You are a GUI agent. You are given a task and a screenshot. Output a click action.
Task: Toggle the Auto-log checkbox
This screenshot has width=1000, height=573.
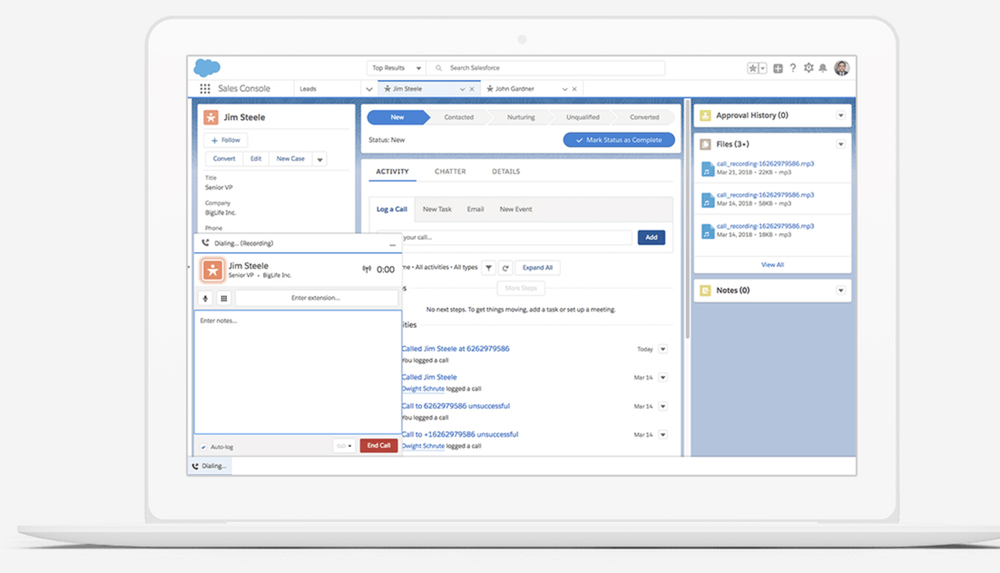coord(203,447)
